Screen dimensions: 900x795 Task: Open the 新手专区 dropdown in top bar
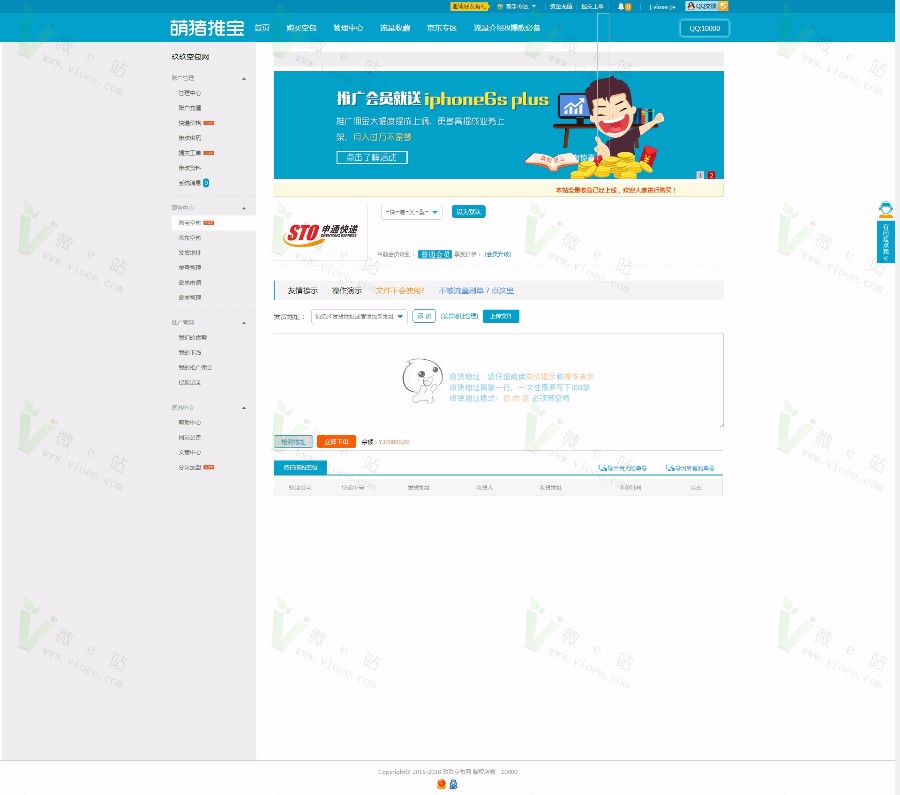coord(517,6)
